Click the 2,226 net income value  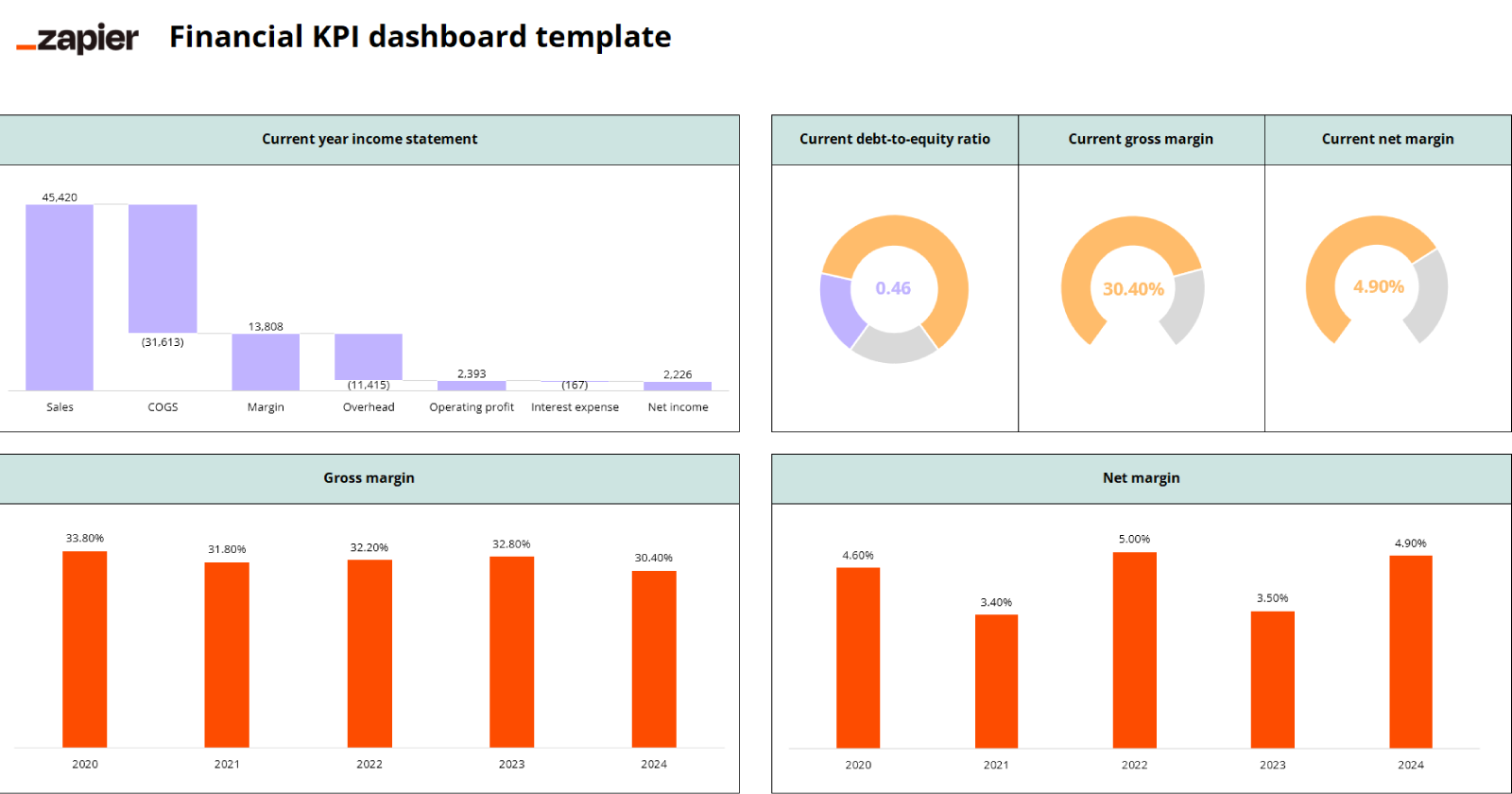tap(678, 374)
